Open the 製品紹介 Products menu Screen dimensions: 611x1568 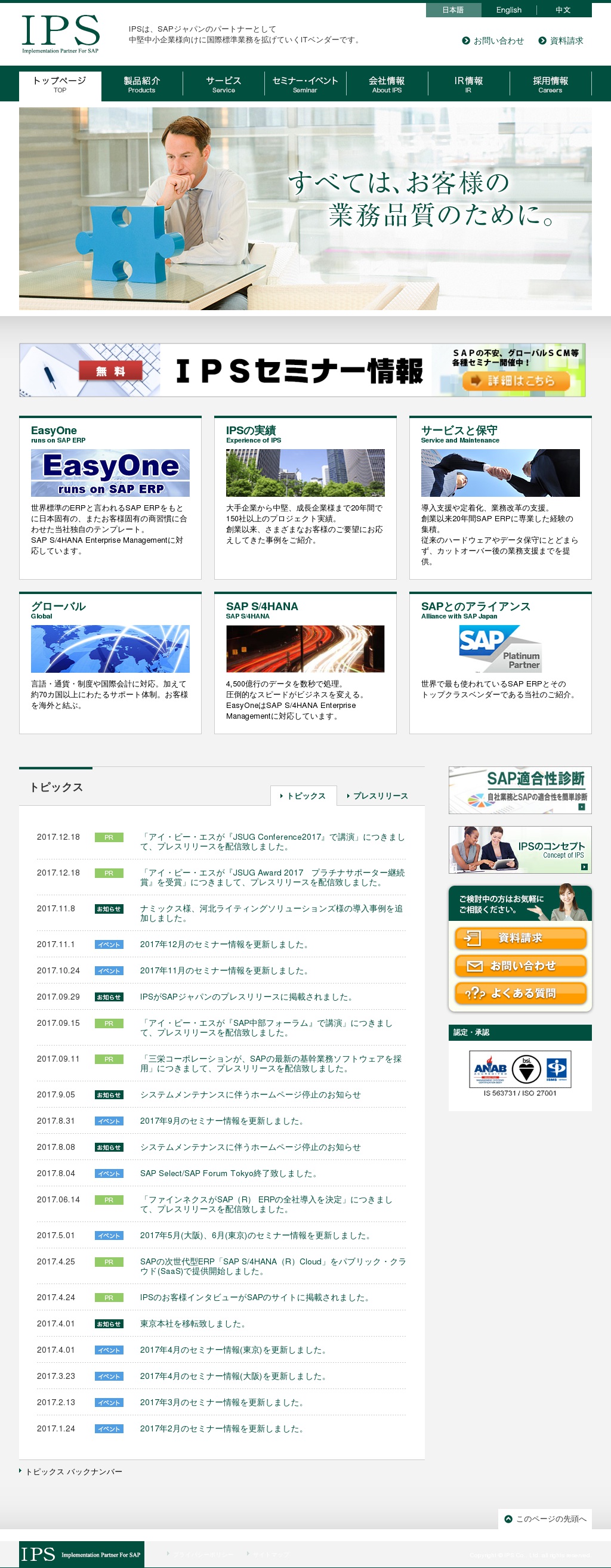click(142, 85)
